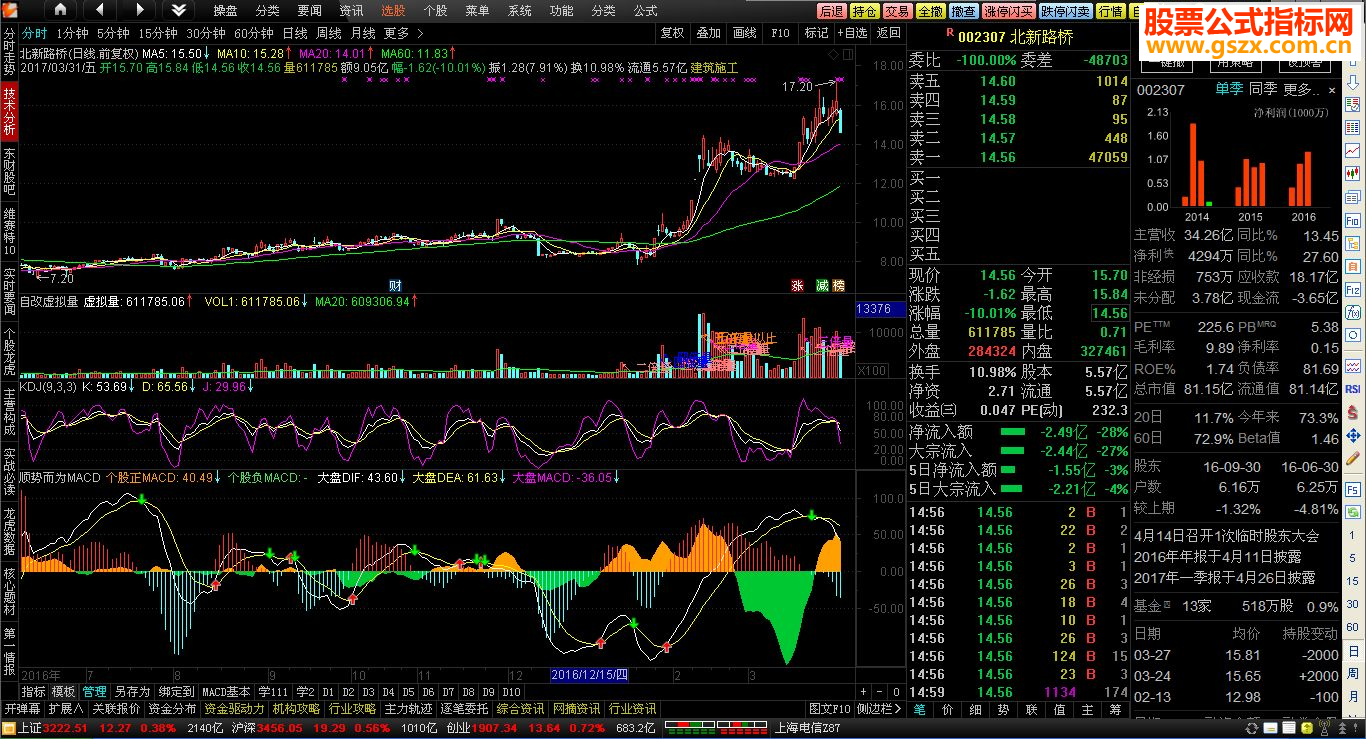Click the 财 marker on price chart
Viewport: 1366px width, 739px height.
click(x=395, y=285)
